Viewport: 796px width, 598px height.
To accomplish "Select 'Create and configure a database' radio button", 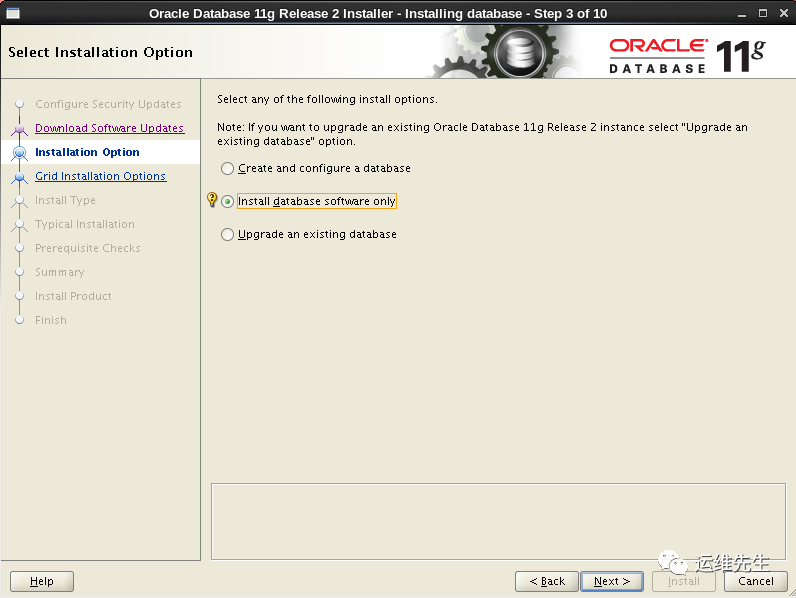I will [x=227, y=169].
